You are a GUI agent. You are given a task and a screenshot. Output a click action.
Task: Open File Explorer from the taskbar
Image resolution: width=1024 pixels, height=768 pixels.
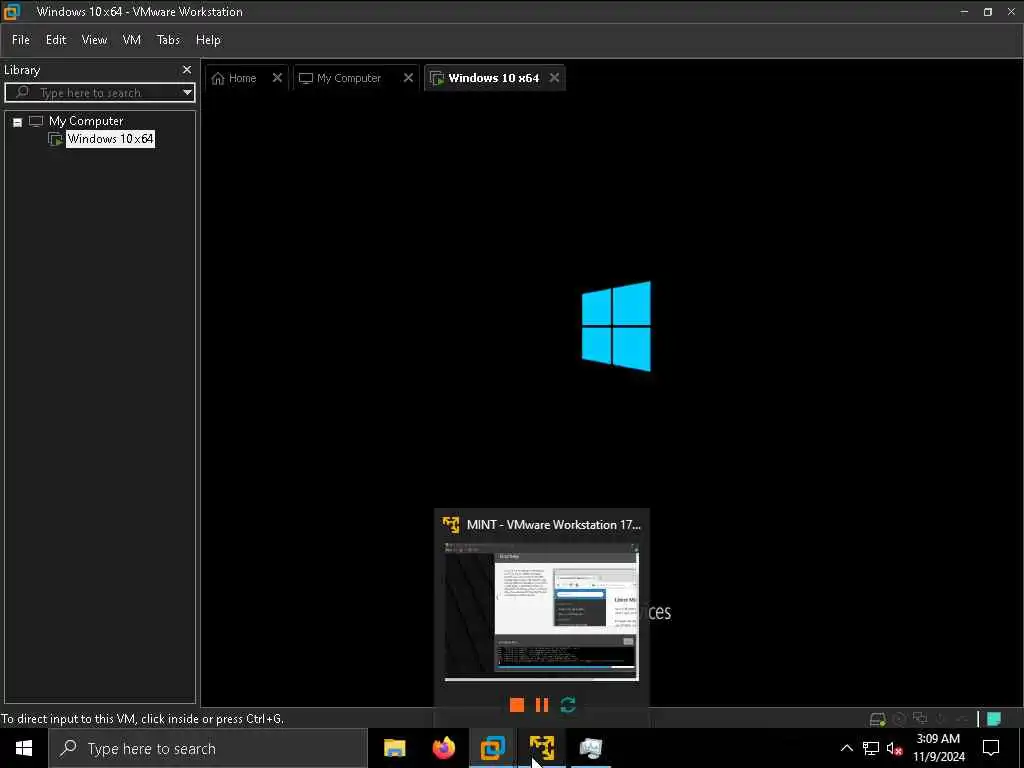[394, 748]
